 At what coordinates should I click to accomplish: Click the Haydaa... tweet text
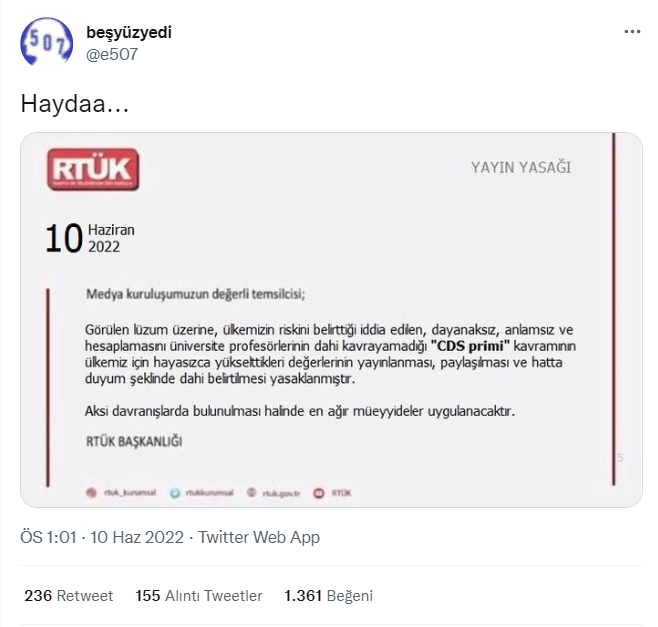coord(75,103)
